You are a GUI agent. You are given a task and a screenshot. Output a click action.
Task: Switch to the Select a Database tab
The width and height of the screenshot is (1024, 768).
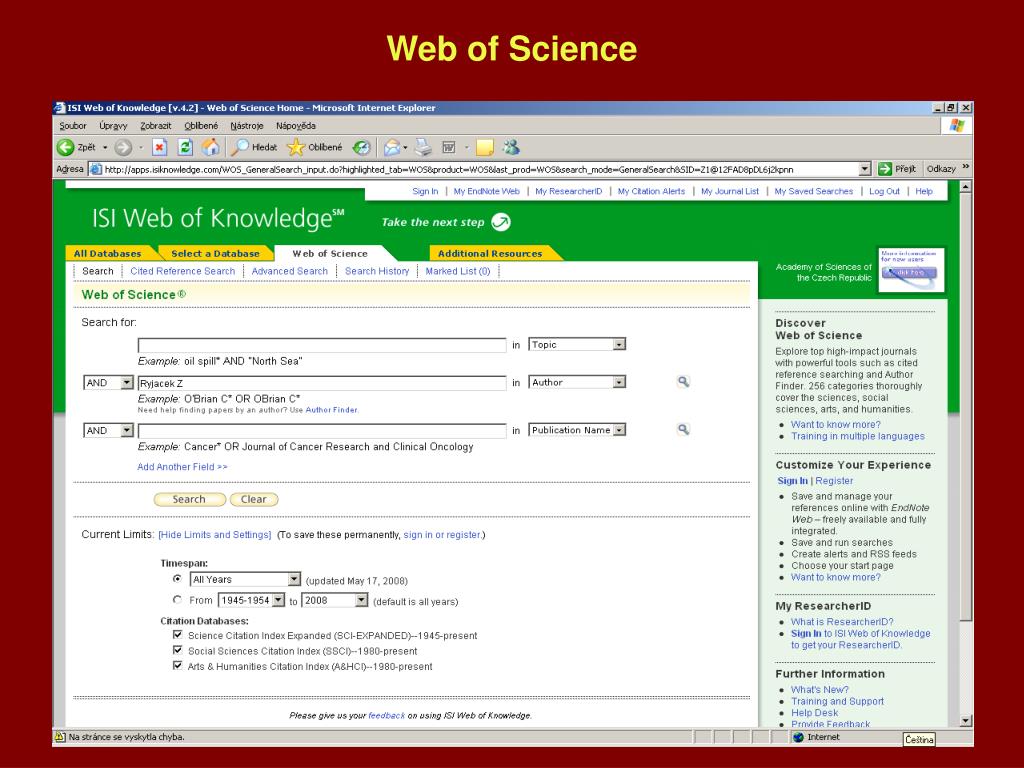215,253
